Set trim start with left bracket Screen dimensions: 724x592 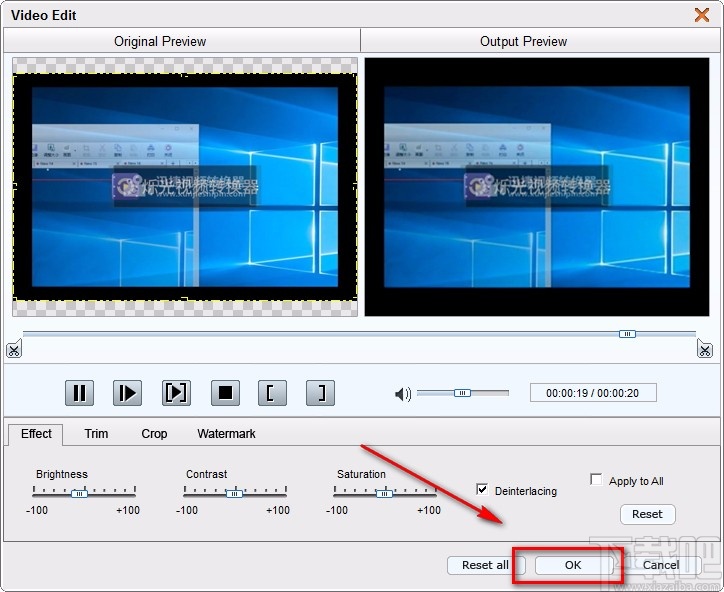(x=272, y=393)
